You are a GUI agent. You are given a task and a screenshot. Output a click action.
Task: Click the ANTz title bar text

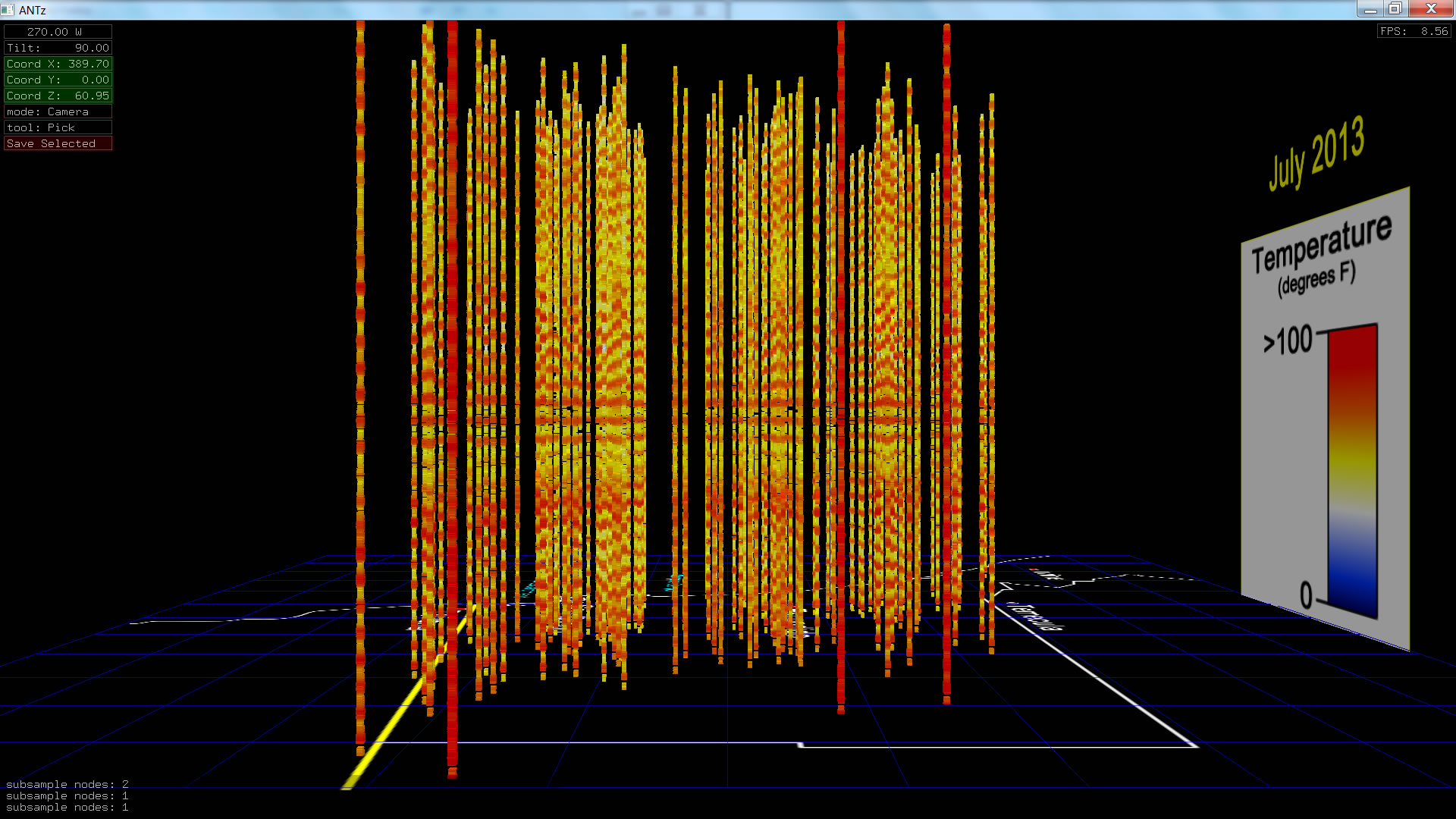(x=32, y=10)
